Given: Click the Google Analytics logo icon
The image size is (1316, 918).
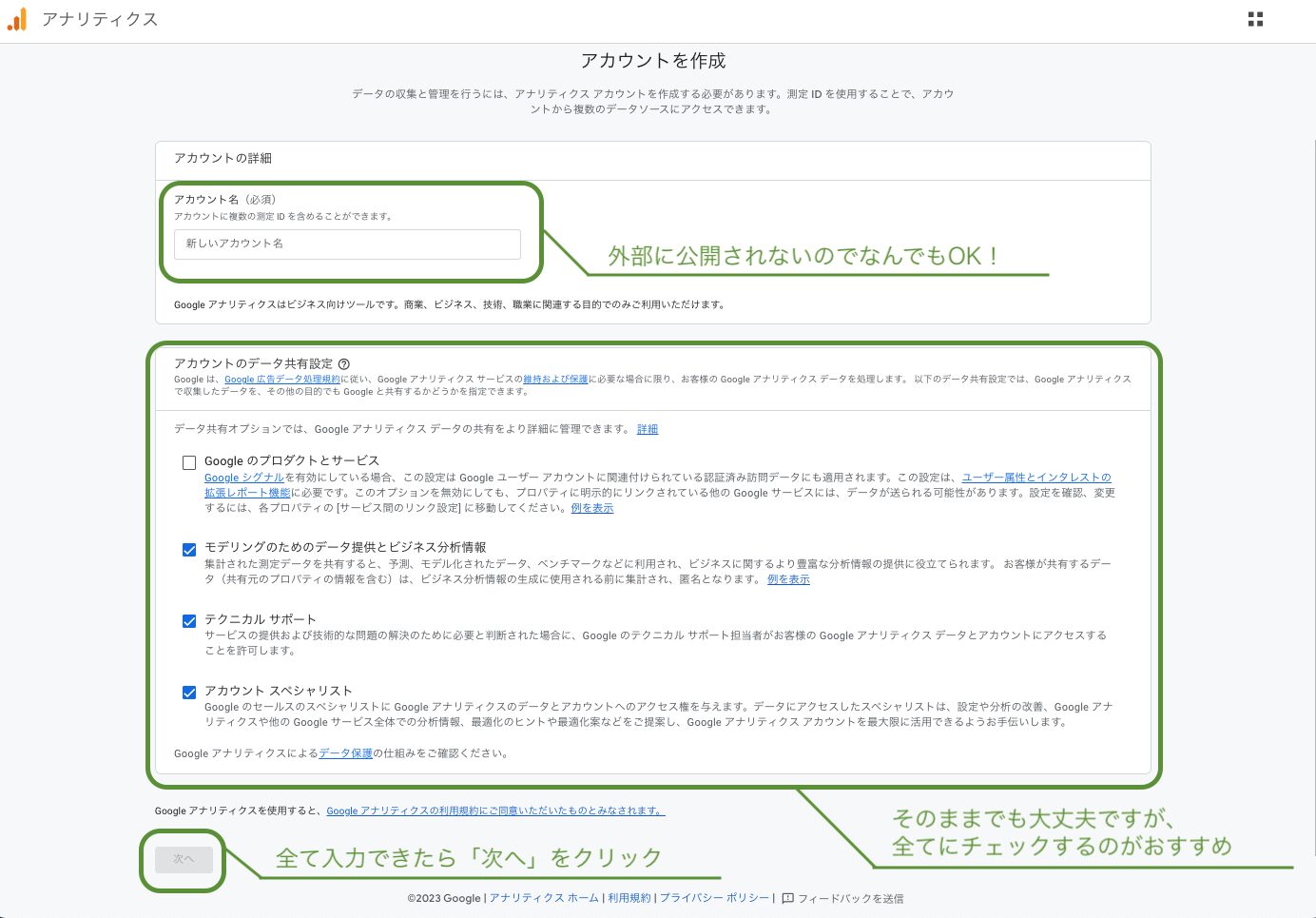Looking at the screenshot, I should click(x=17, y=19).
